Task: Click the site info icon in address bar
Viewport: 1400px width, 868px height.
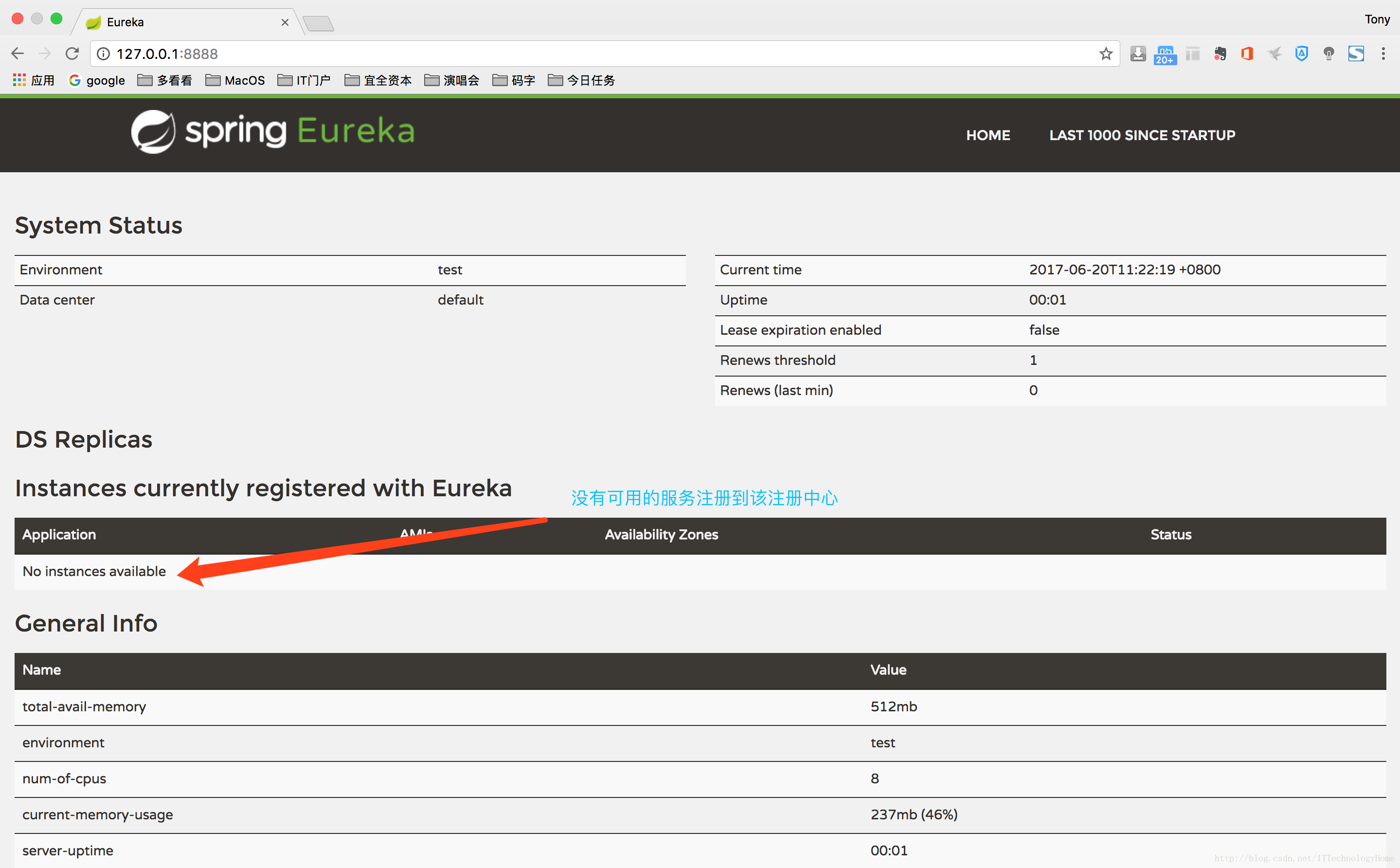Action: click(103, 54)
